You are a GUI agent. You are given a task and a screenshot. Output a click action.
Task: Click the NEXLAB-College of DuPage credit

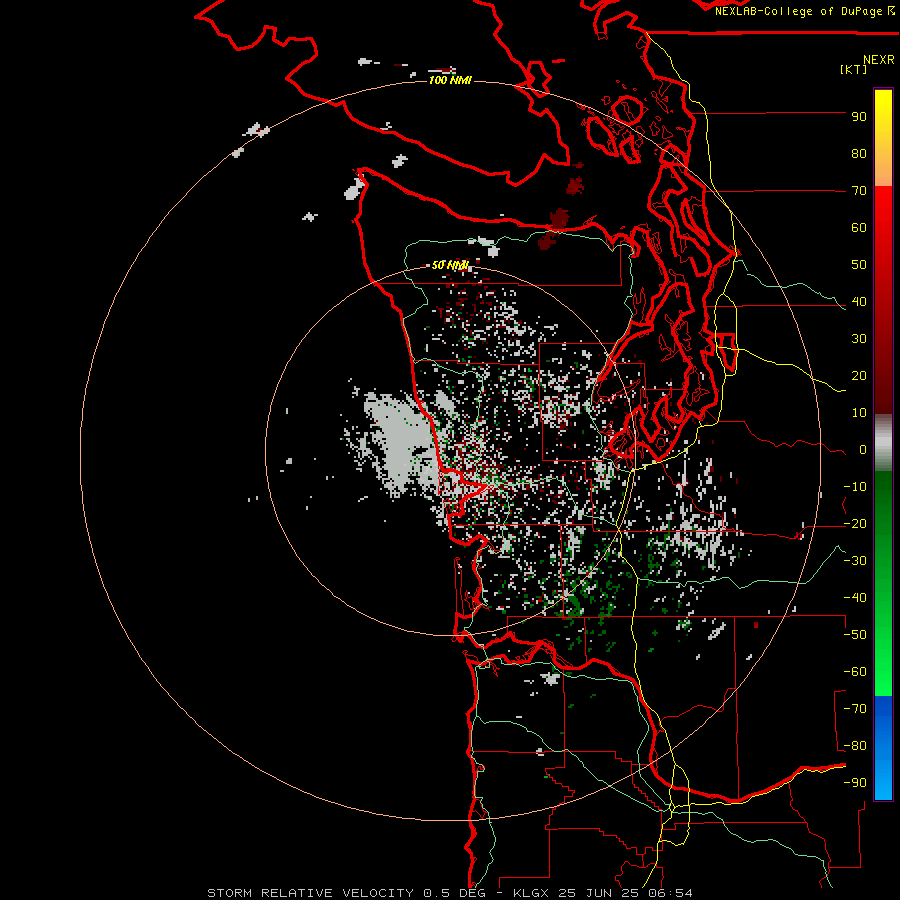[x=804, y=11]
